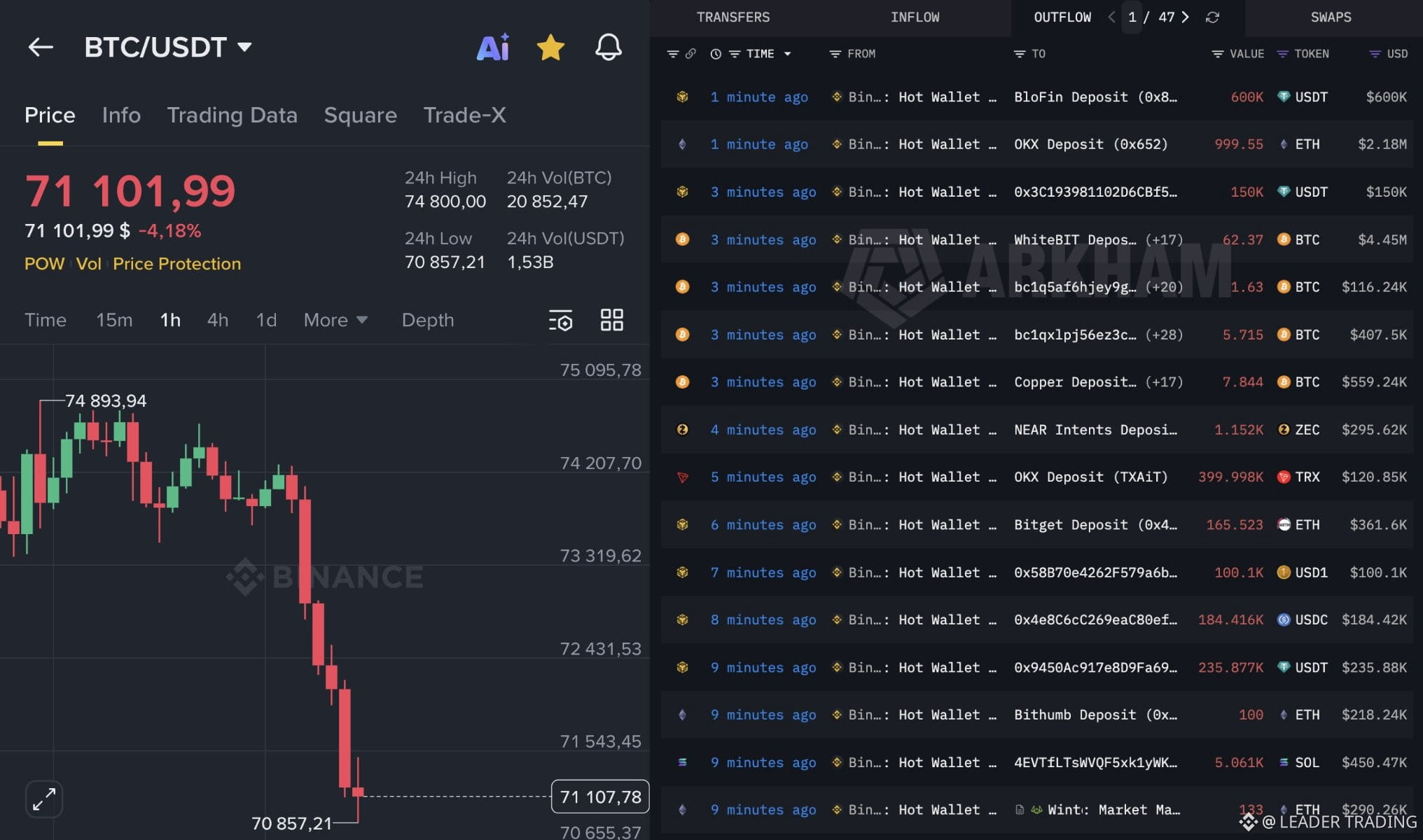The height and width of the screenshot is (840, 1423).
Task: Select the 1h chart interval
Action: [x=170, y=320]
